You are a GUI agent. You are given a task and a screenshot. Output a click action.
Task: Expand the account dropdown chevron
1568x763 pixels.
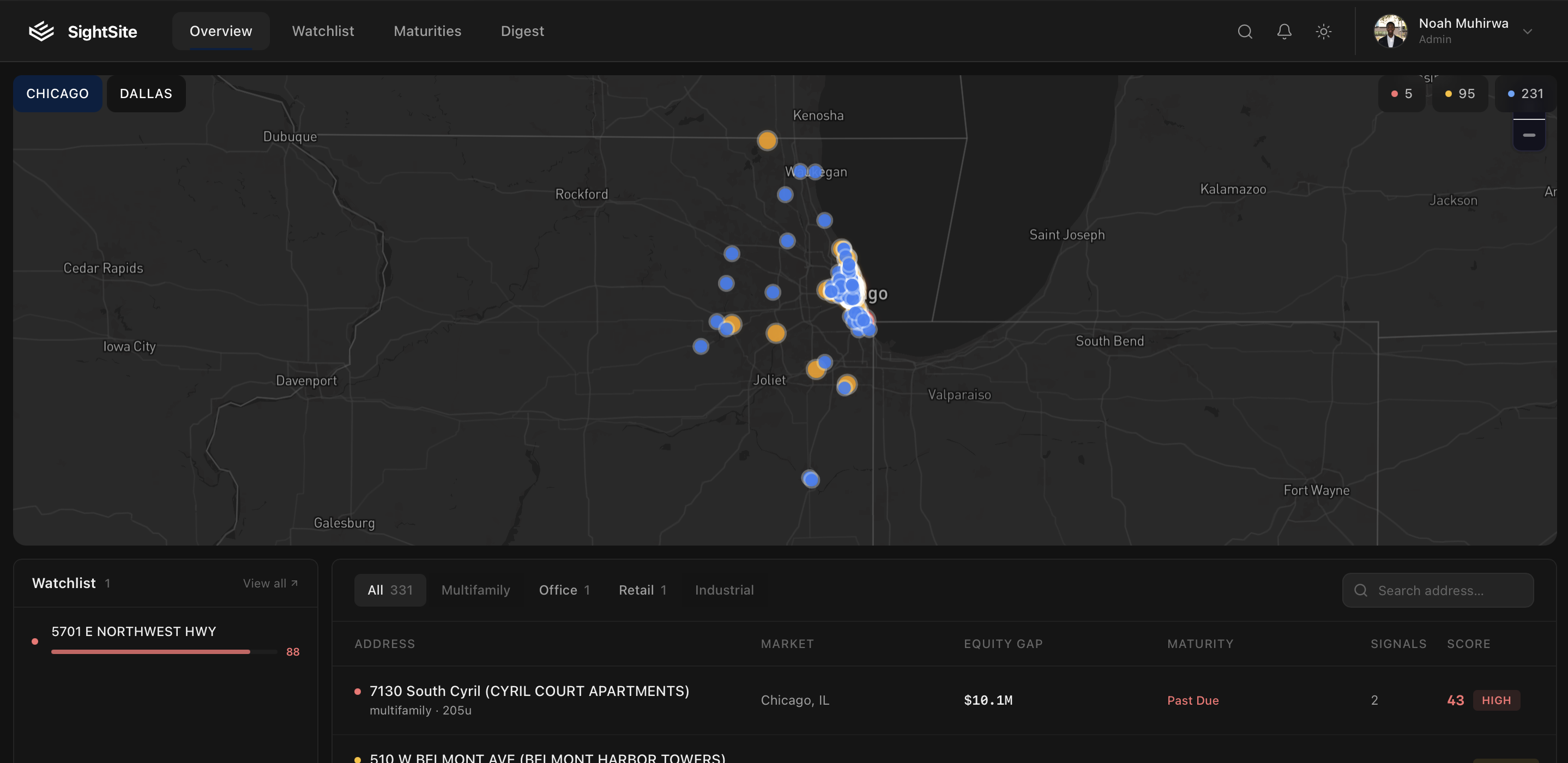(1529, 32)
